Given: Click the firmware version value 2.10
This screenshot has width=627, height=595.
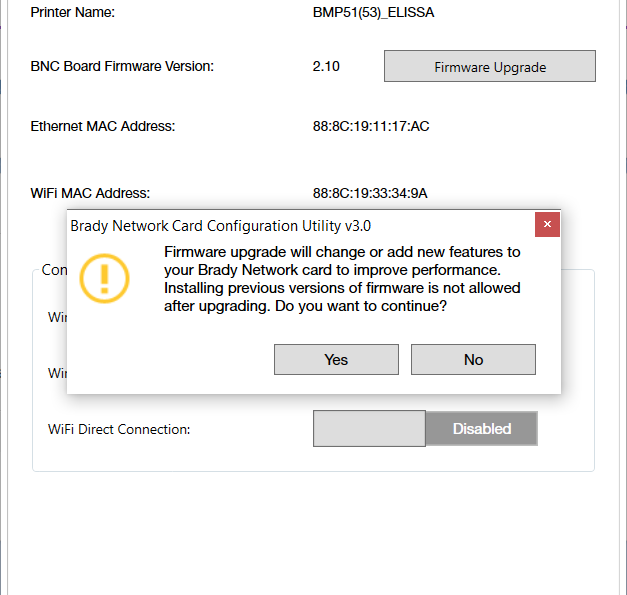Looking at the screenshot, I should [326, 67].
